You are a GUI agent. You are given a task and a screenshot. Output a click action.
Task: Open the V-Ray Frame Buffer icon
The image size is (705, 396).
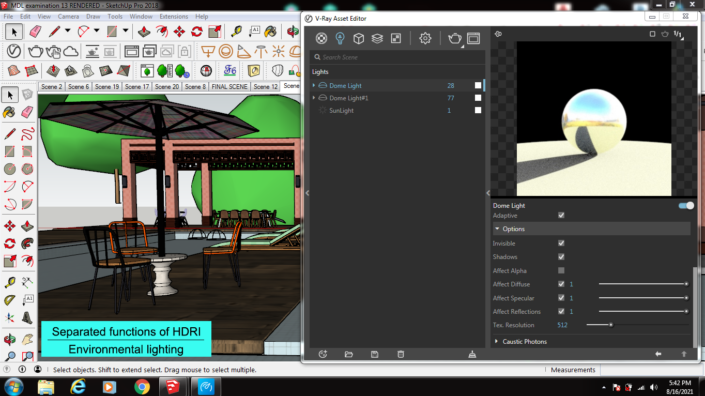(473, 39)
